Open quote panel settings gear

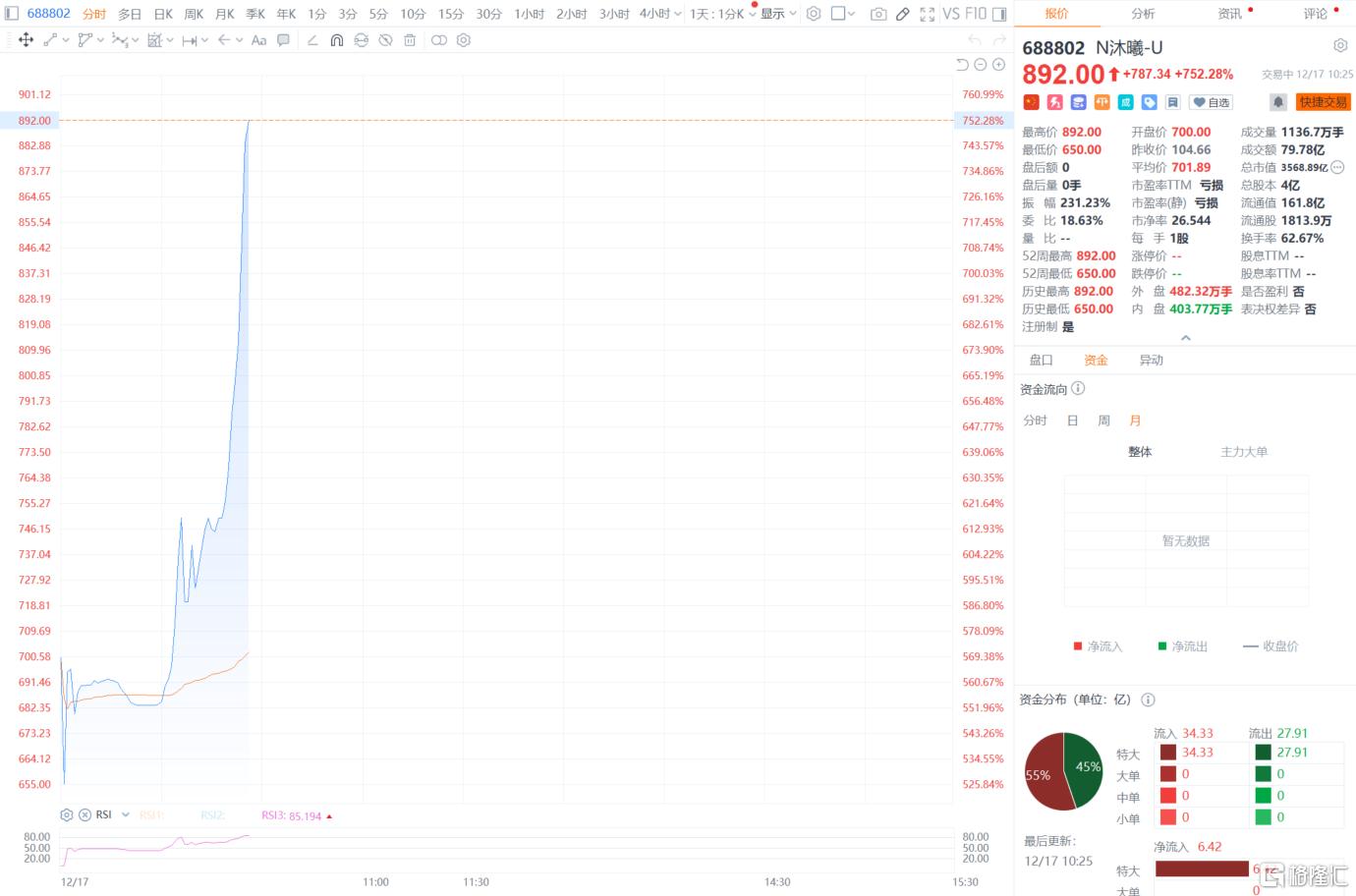pyautogui.click(x=1340, y=46)
